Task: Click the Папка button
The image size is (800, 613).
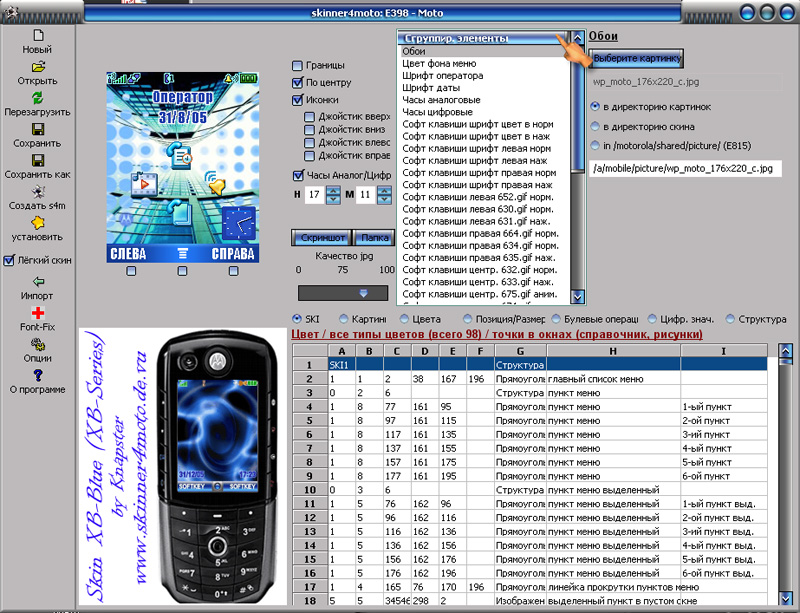Action: [x=374, y=237]
